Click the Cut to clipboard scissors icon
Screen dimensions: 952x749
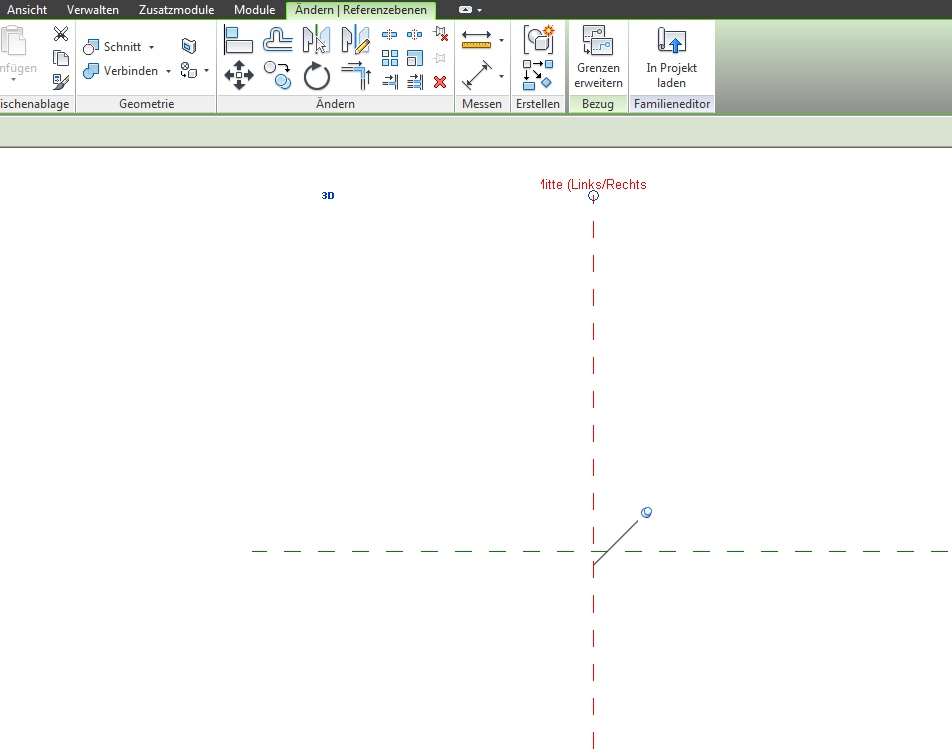(61, 33)
